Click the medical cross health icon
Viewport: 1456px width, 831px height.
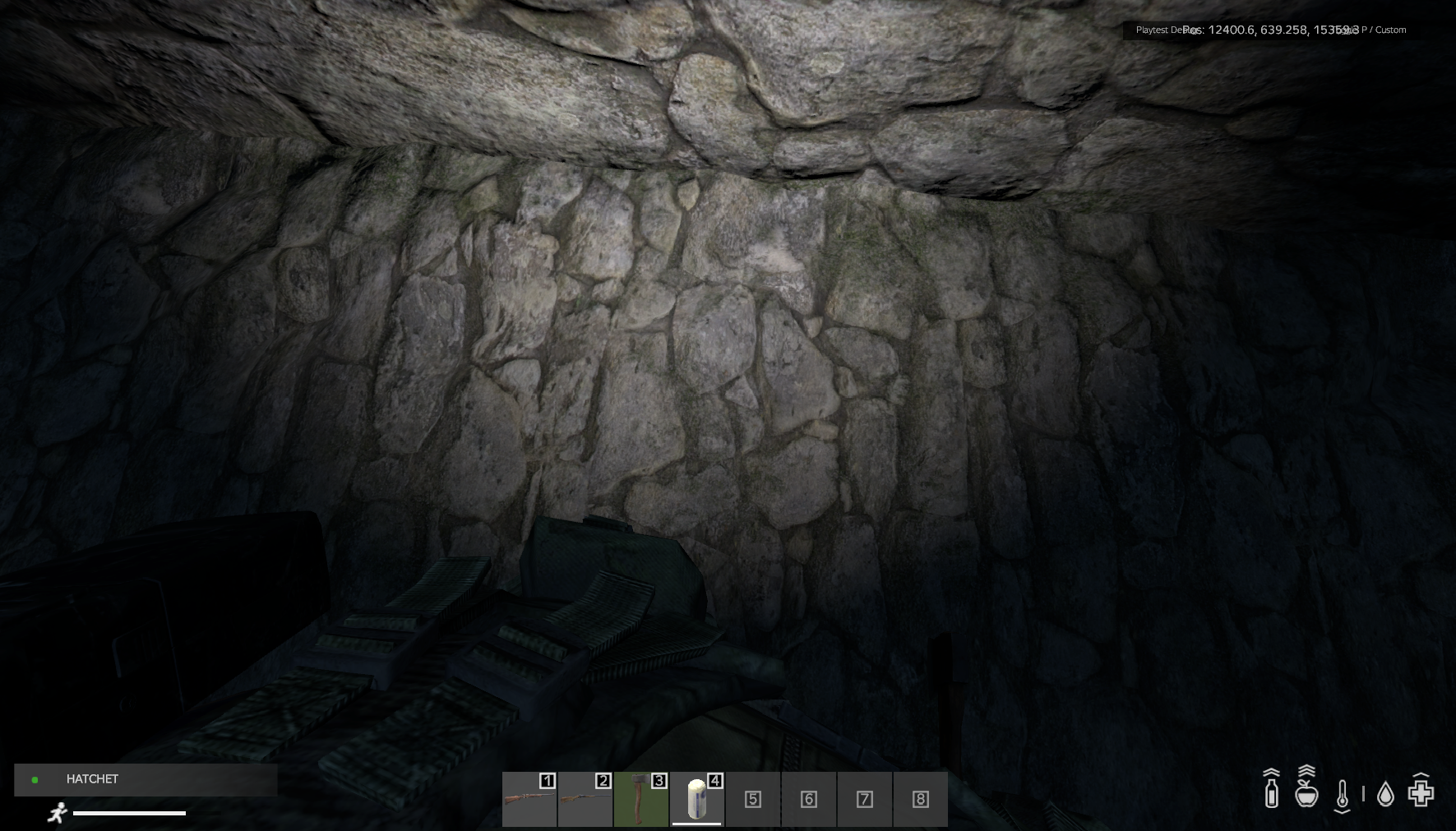[x=1421, y=793]
